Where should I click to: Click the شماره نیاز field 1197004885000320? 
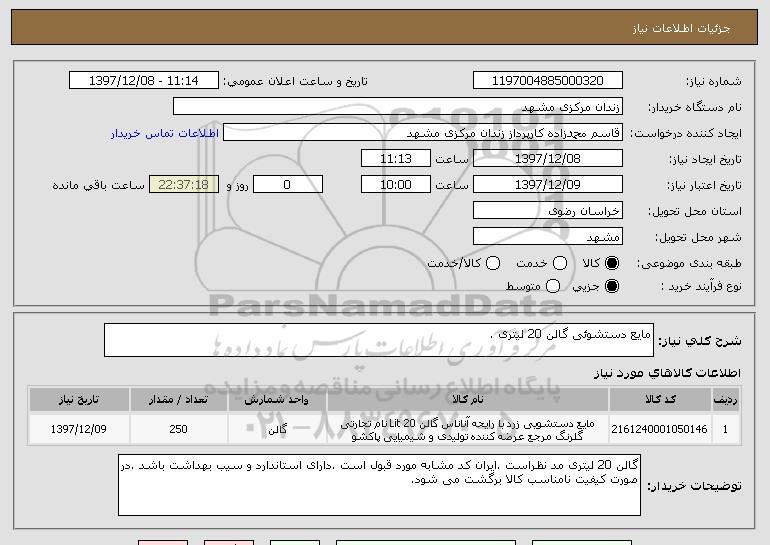point(548,81)
